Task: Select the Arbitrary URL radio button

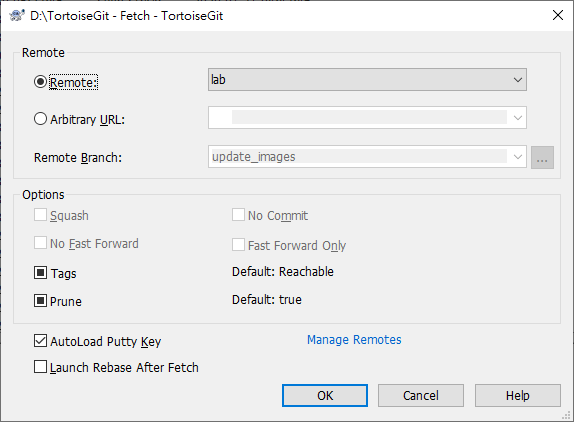Action: (40, 119)
